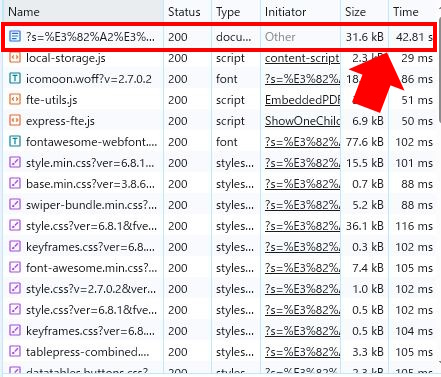This screenshot has width=441, height=377.
Task: Click the stylesheet icon beside swiper-bundle.min.css
Action: click(15, 204)
